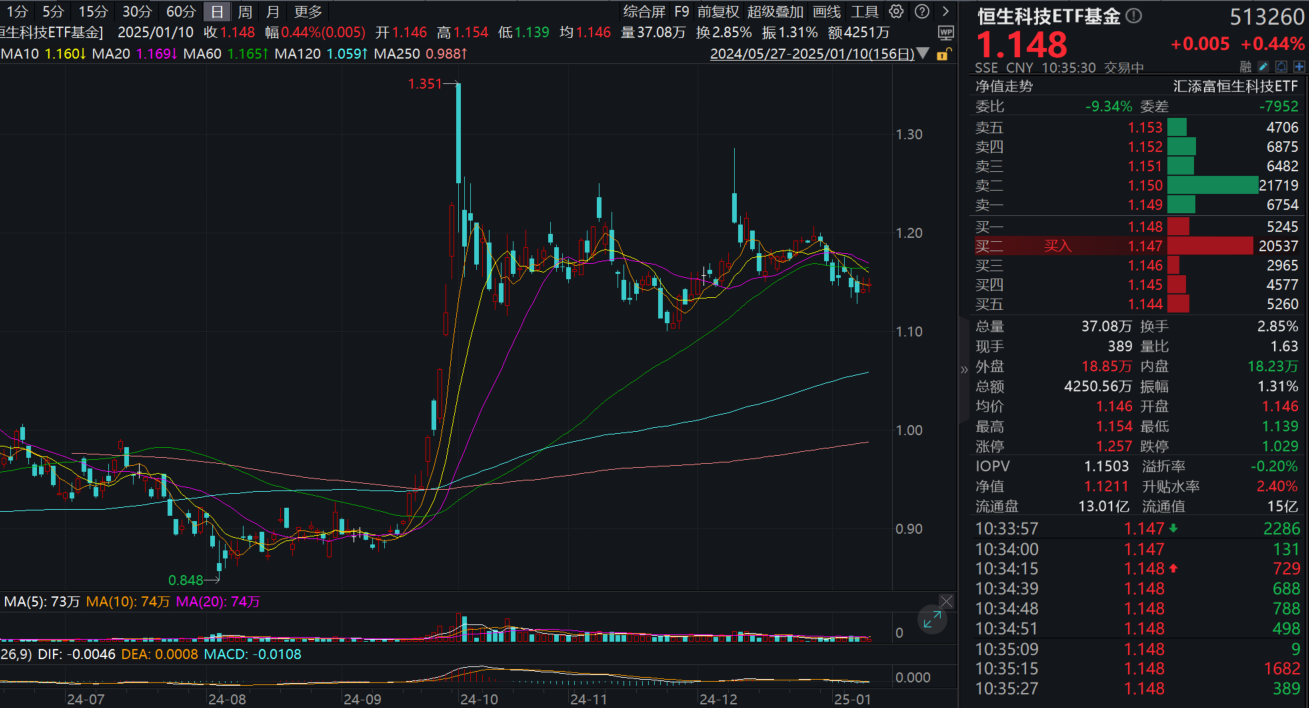Click the orange padlock icon on left edge
The height and width of the screenshot is (708, 1309).
point(944,53)
